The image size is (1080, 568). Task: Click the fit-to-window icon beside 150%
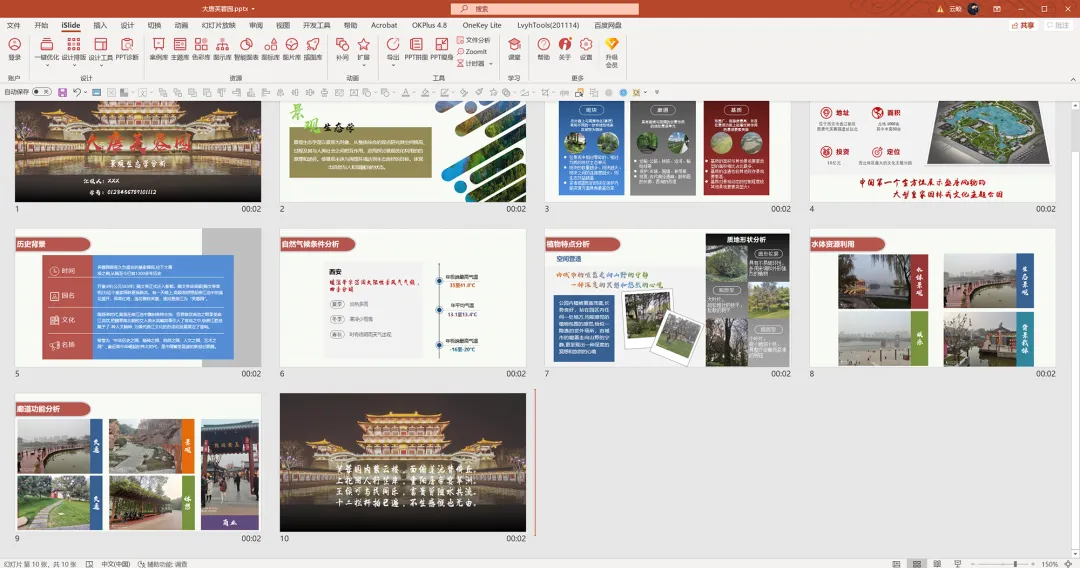tap(1068, 563)
